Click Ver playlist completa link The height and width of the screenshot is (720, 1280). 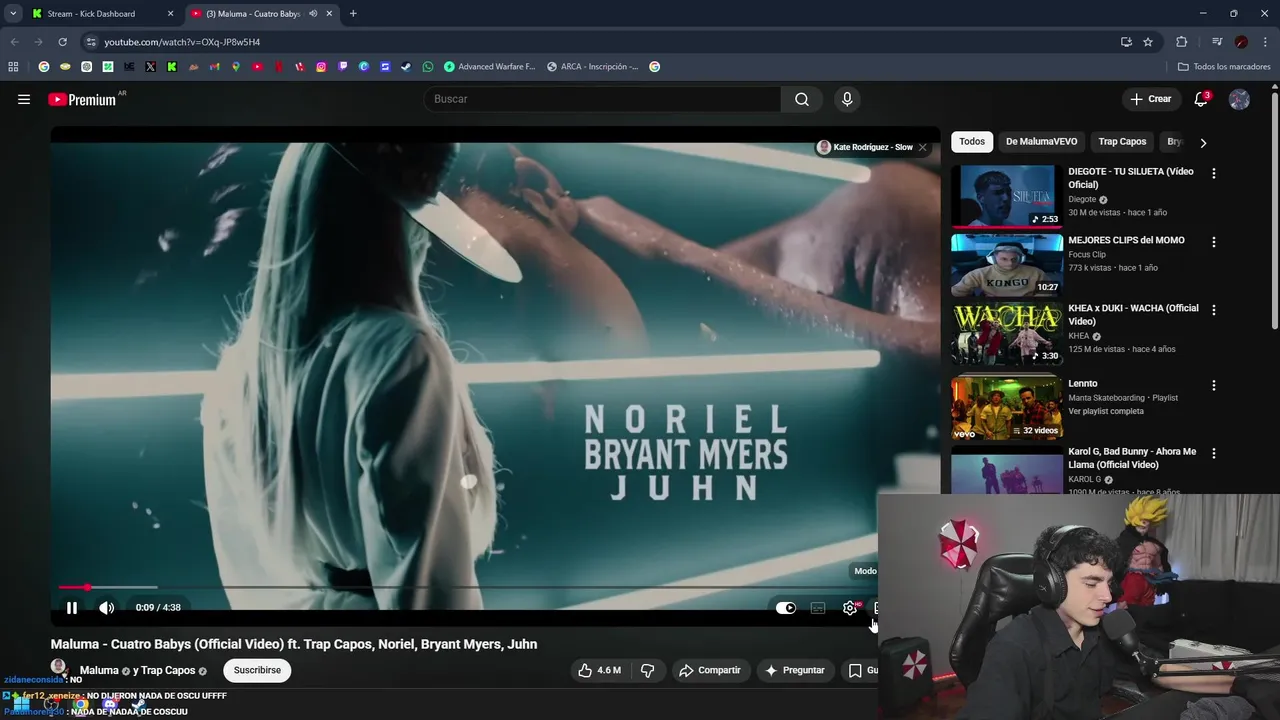tap(1105, 411)
